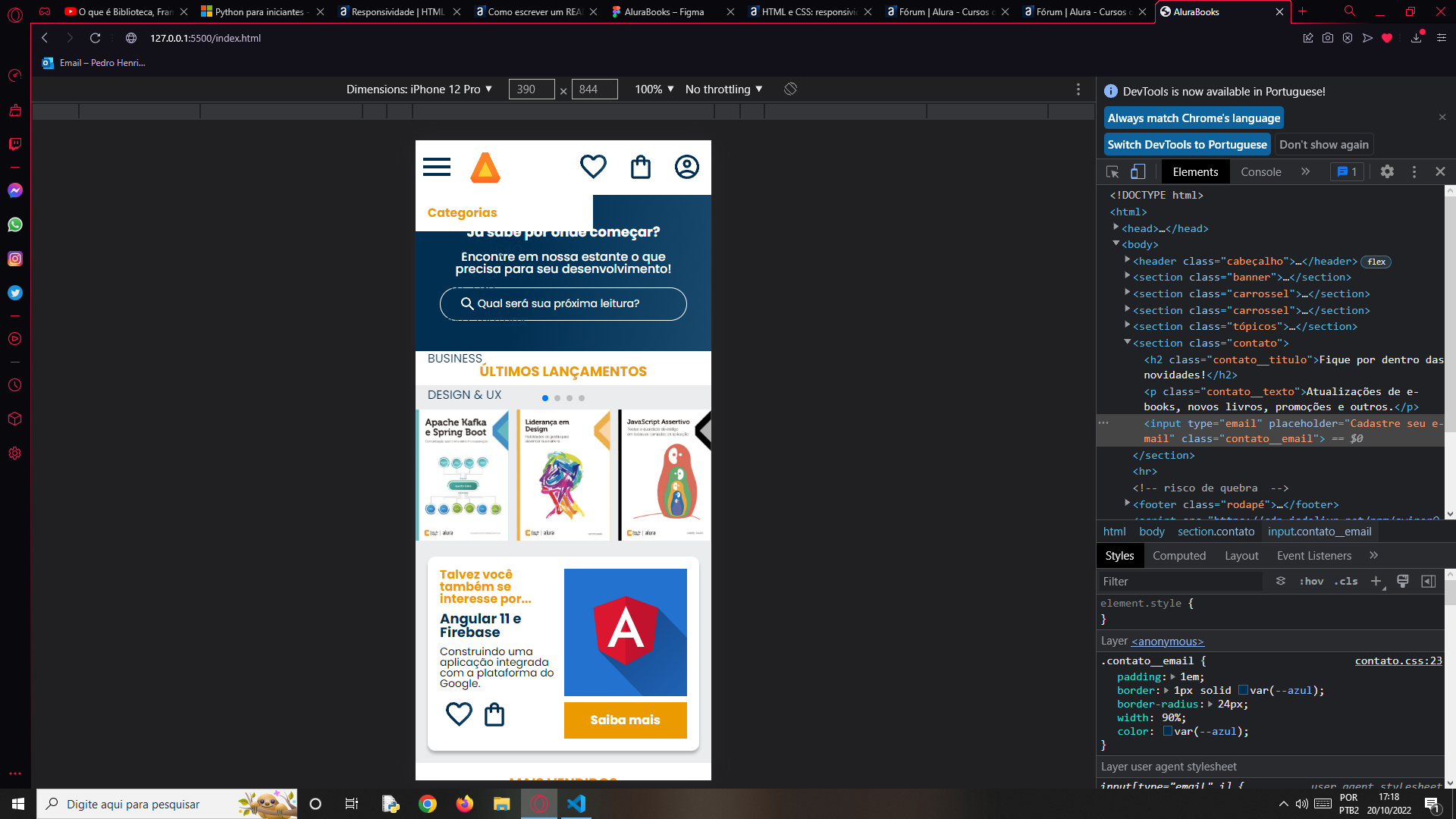Select Dimensions iPhone 12 Pro dropdown
Screen dimensions: 1456x819
click(x=417, y=89)
